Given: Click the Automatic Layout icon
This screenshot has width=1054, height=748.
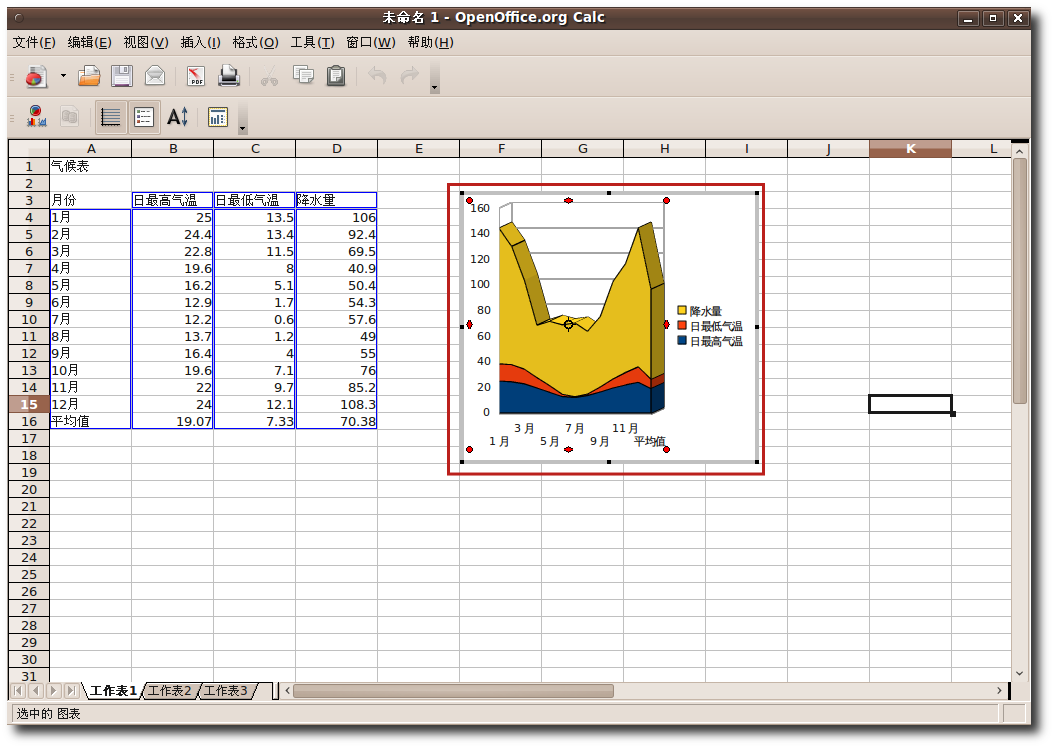Looking at the screenshot, I should coord(218,117).
